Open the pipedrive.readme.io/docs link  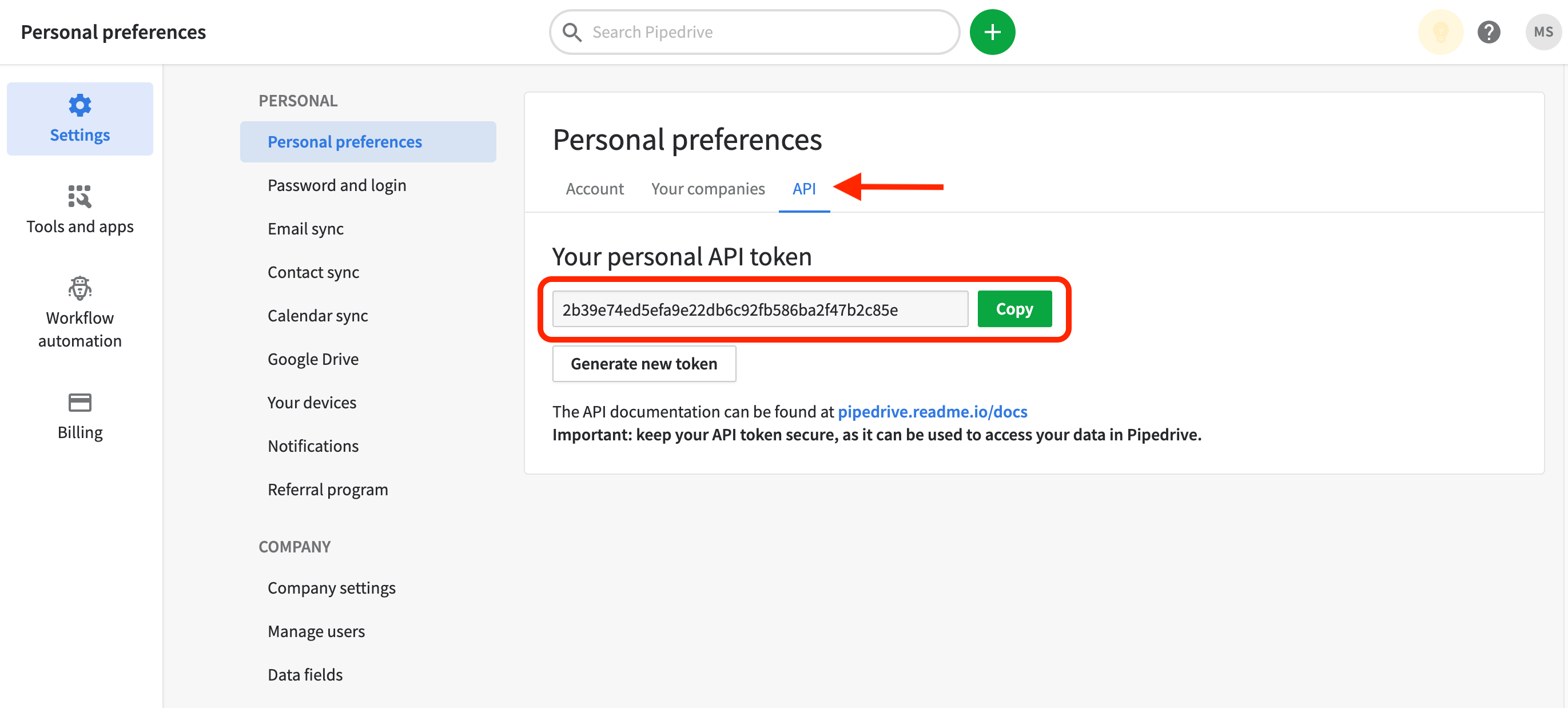click(x=932, y=412)
